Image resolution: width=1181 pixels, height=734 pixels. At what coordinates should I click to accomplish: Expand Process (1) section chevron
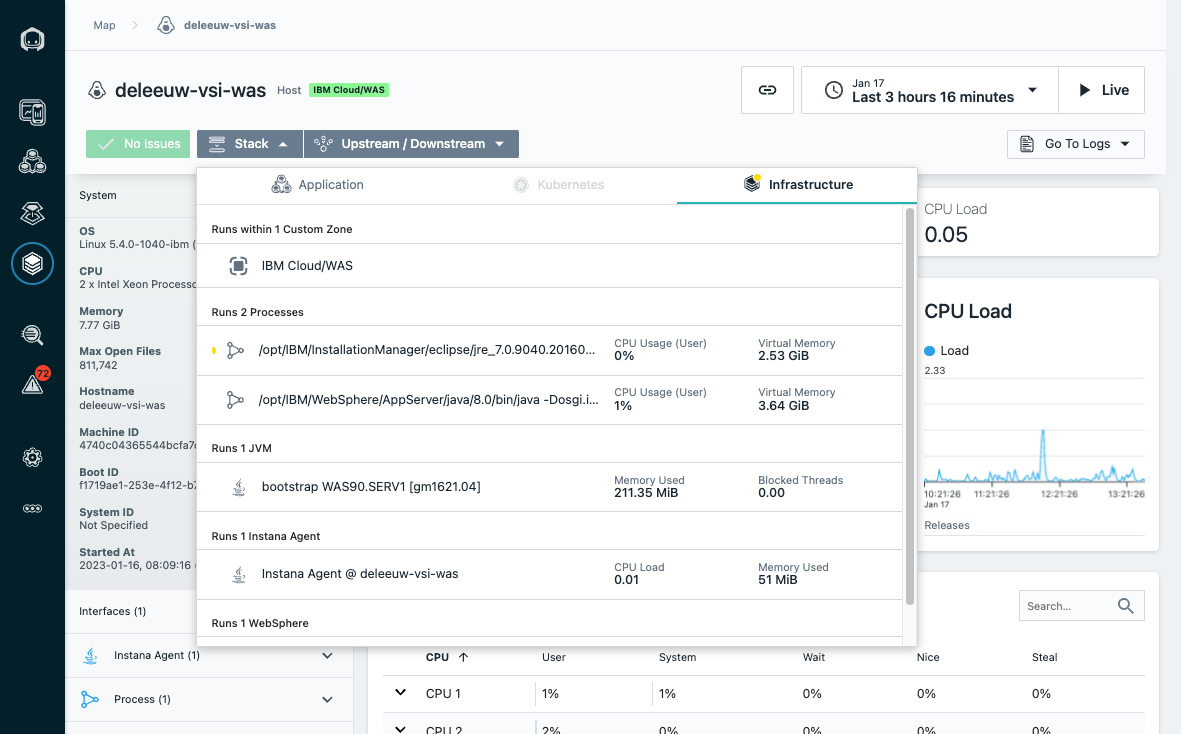pos(328,699)
